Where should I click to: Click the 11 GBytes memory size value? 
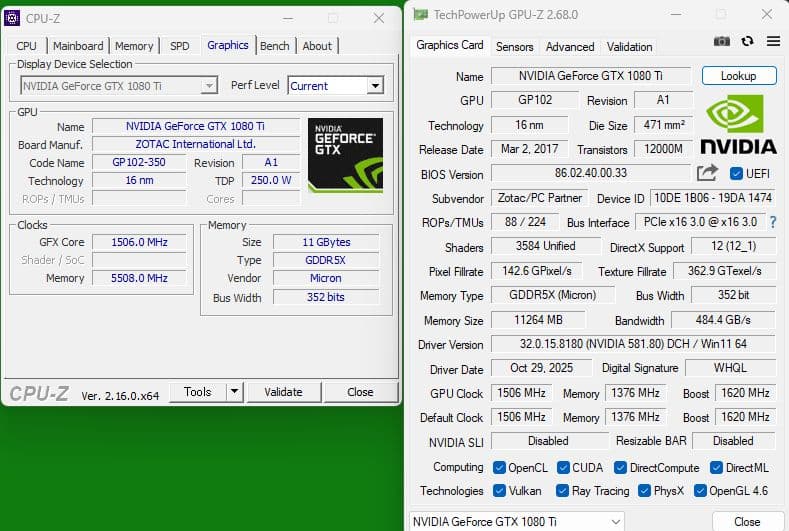click(326, 242)
